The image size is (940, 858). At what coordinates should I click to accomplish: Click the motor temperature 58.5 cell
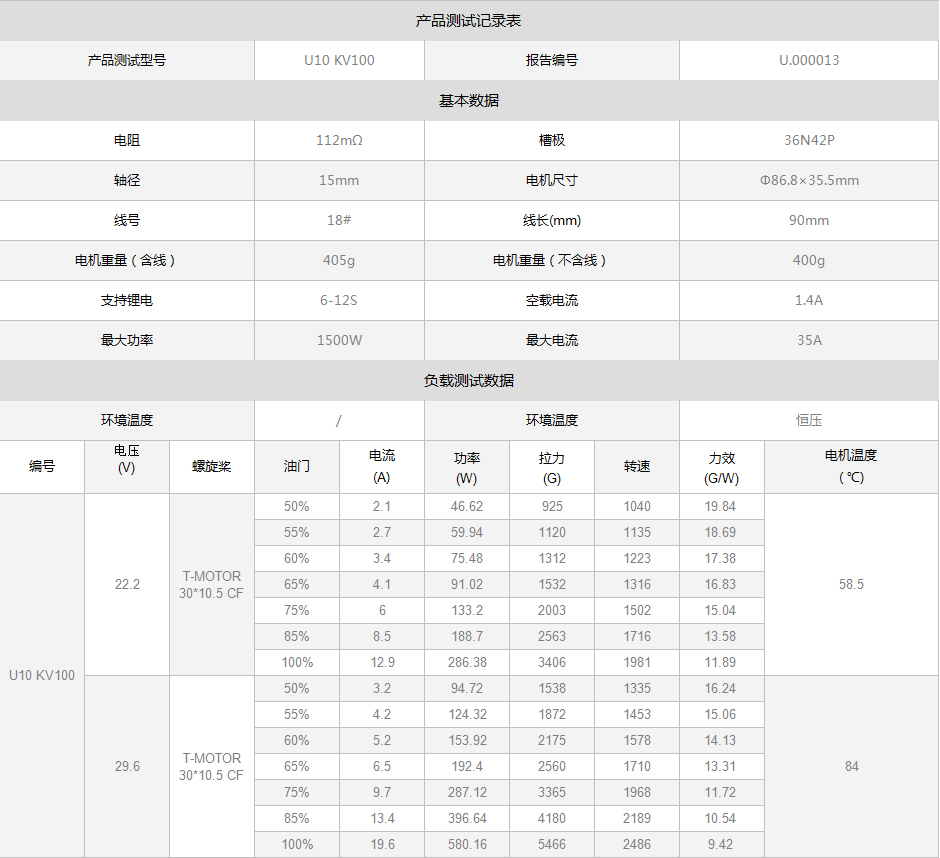pyautogui.click(x=851, y=584)
